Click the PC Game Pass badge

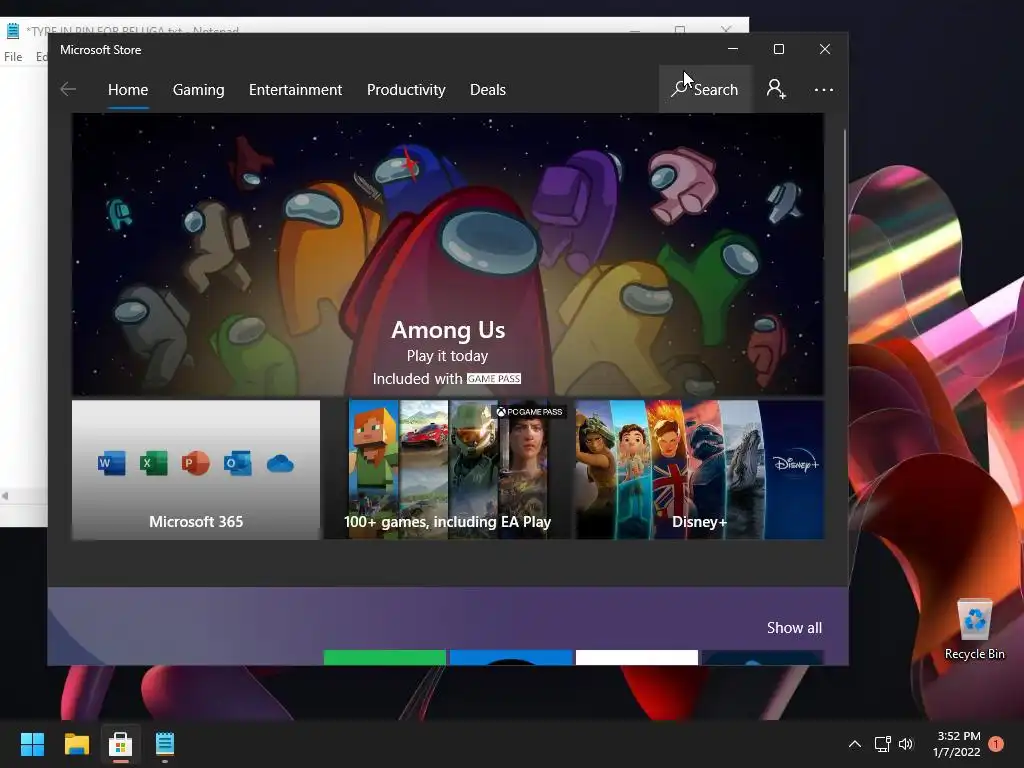[529, 412]
